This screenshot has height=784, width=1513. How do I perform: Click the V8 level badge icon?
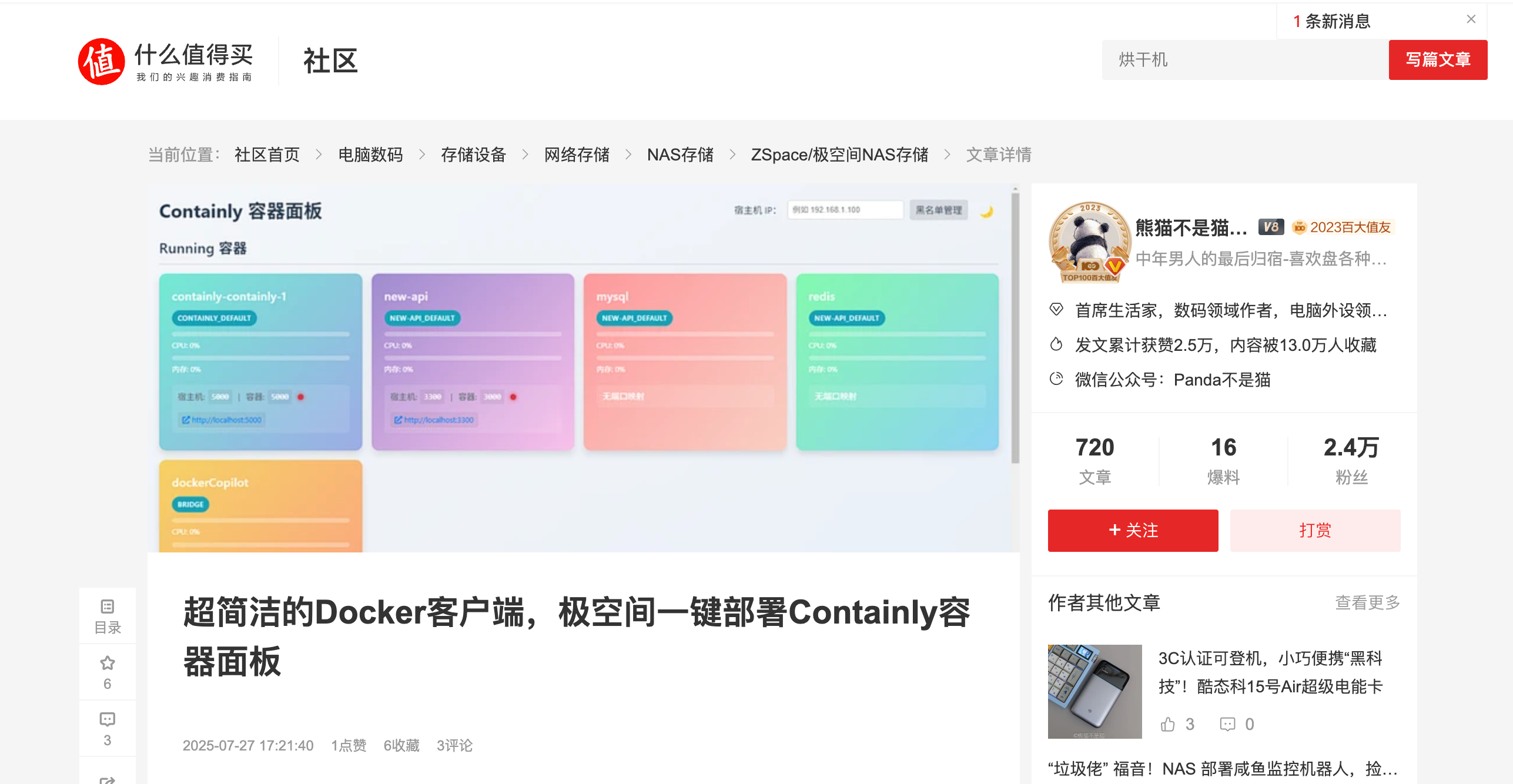click(x=1270, y=227)
